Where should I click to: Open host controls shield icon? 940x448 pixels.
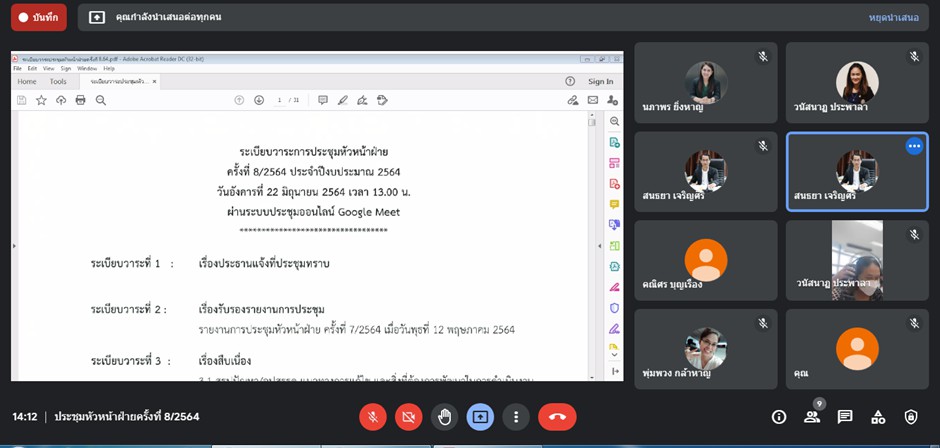[911, 417]
